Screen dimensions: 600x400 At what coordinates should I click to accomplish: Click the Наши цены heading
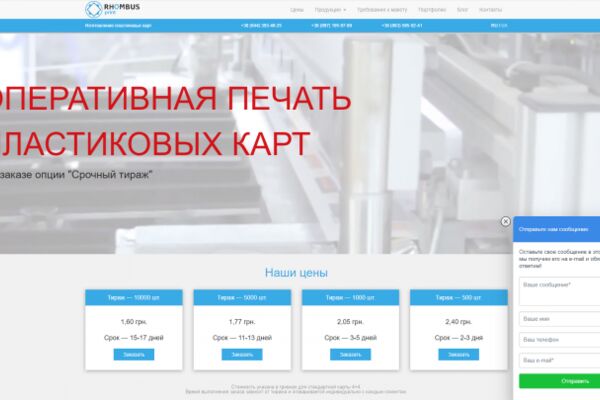(296, 273)
